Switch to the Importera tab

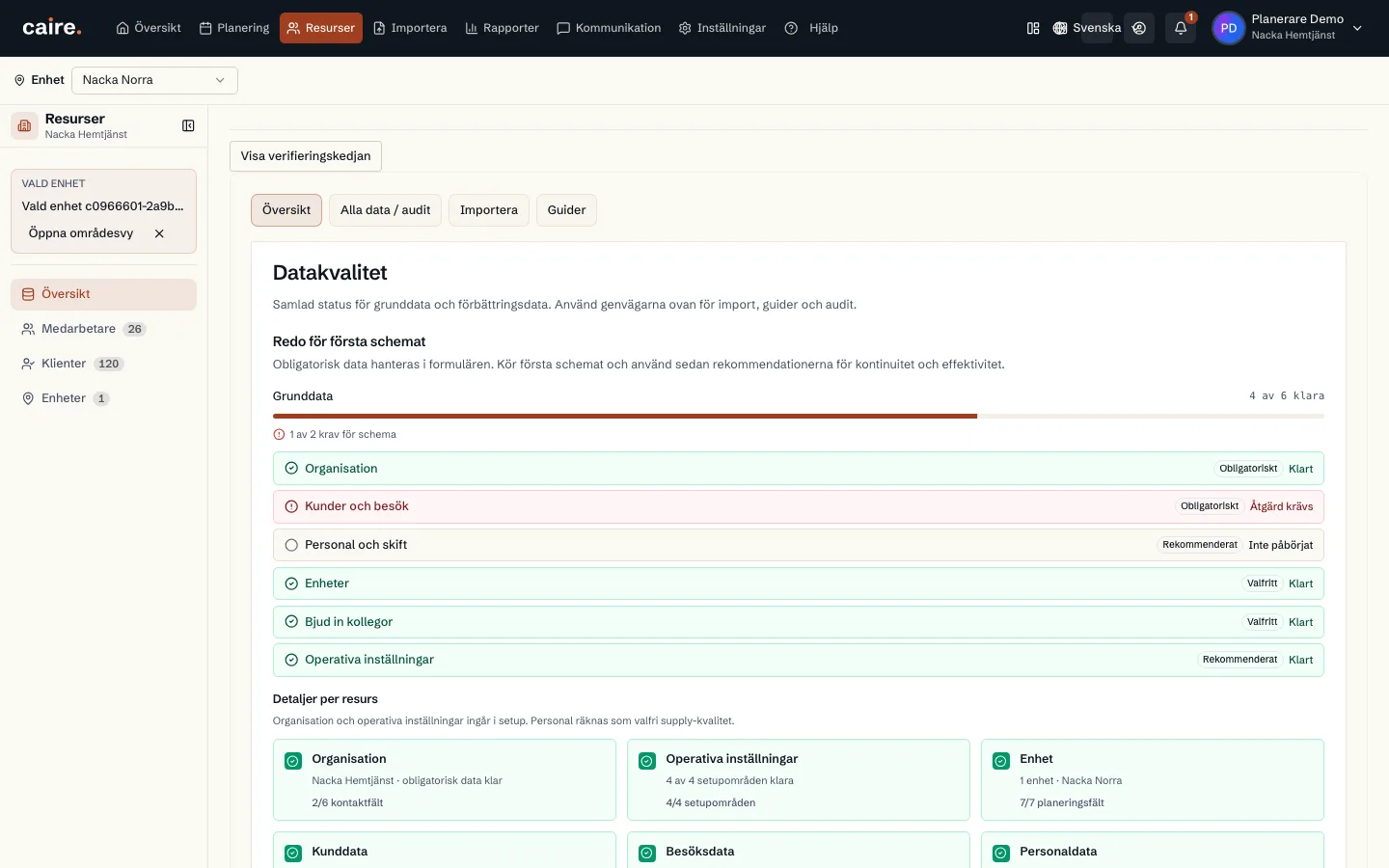(x=489, y=210)
